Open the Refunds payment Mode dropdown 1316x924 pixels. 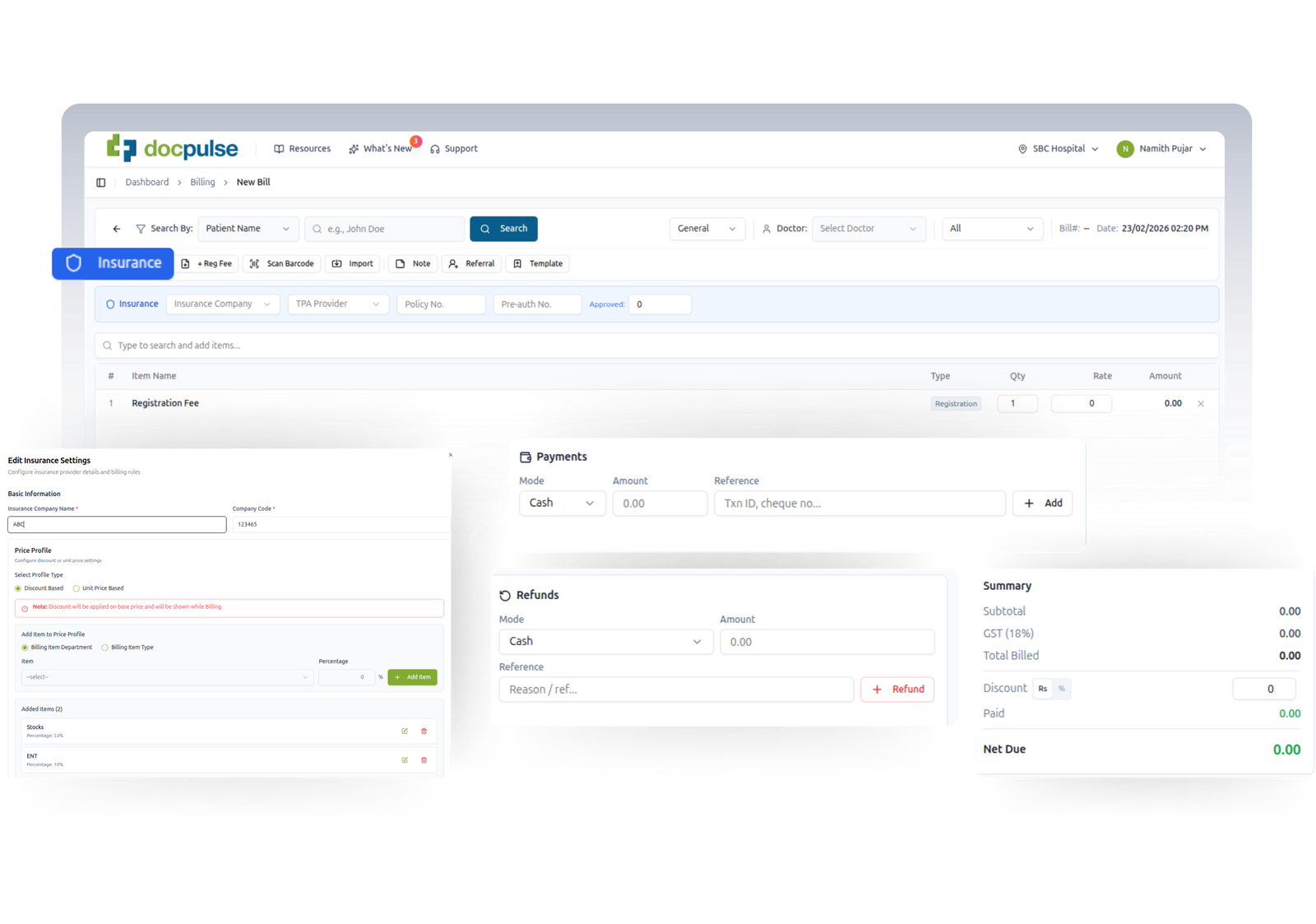606,641
